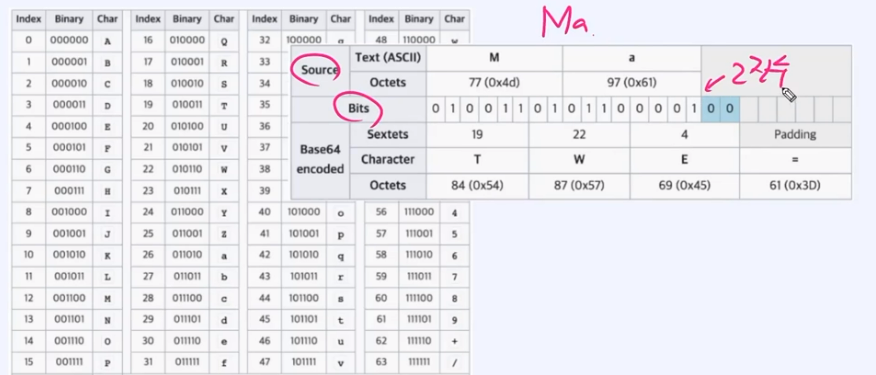Select binary value '010011'

[x=187, y=105]
